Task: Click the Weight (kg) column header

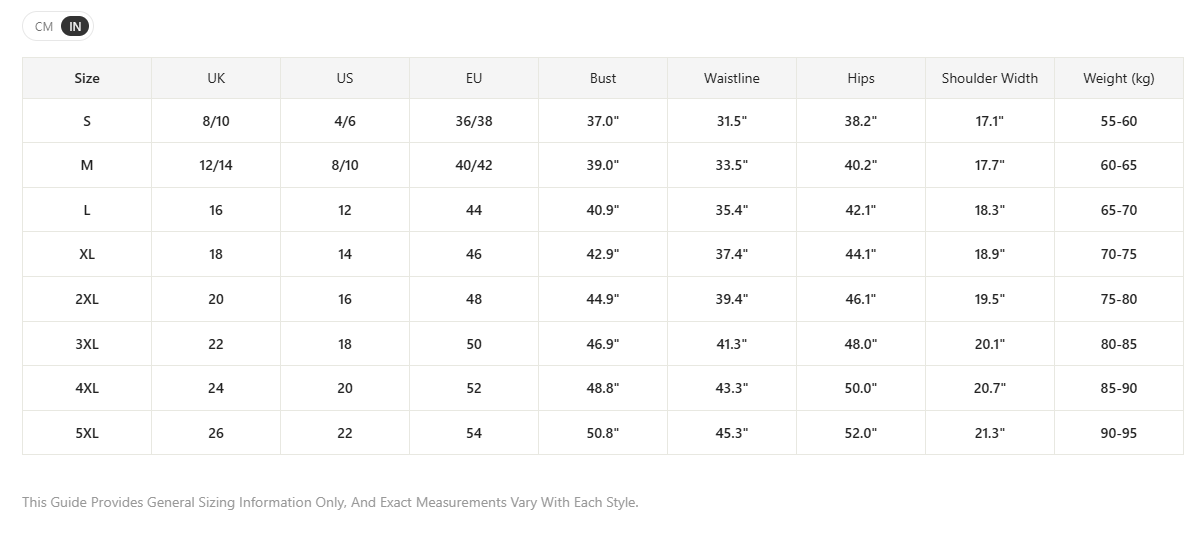Action: tap(1119, 78)
